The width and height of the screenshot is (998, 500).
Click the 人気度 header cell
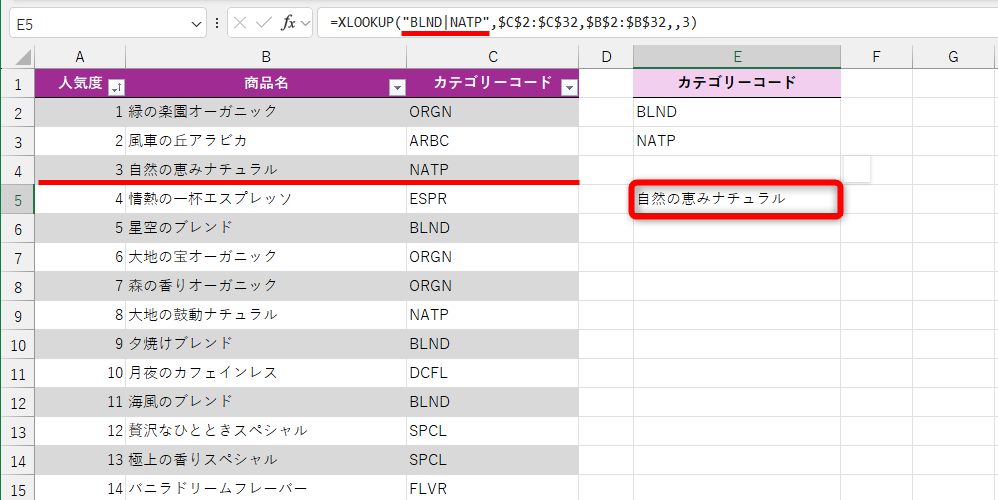click(x=80, y=83)
